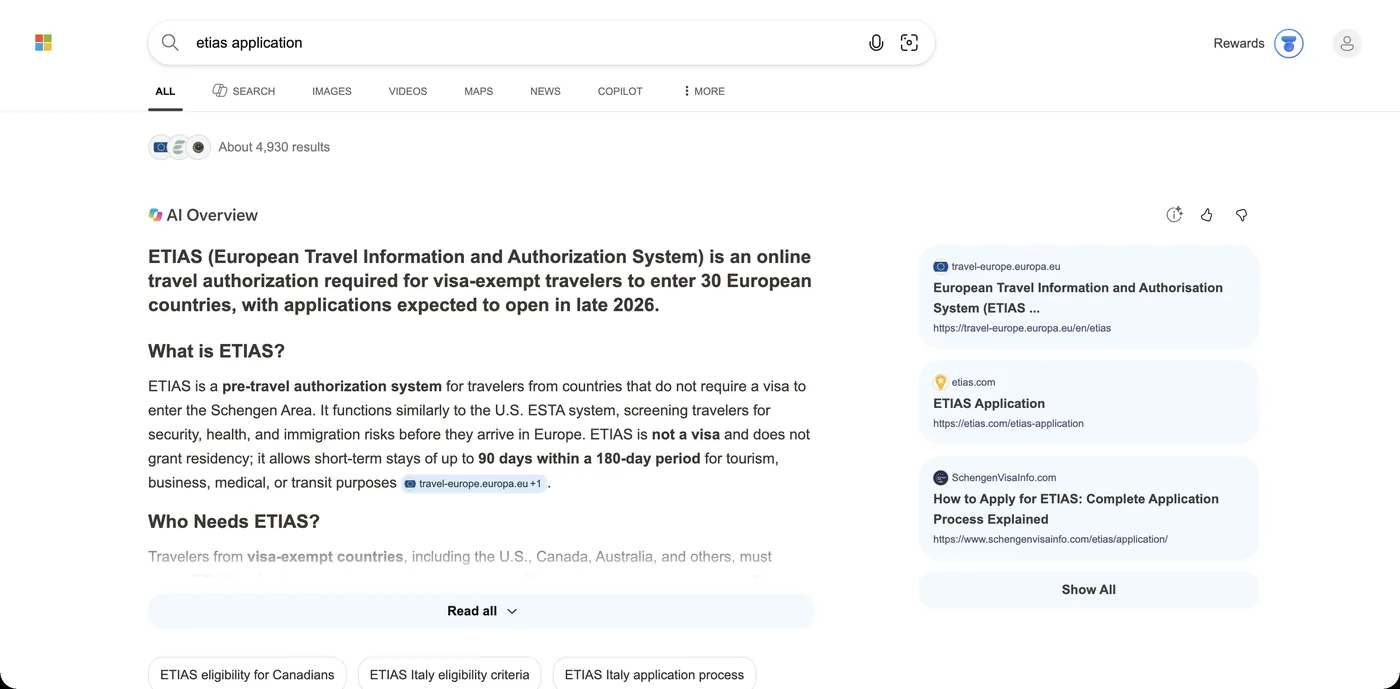Open the MAPS tab
Viewport: 1400px width, 689px height.
478,91
